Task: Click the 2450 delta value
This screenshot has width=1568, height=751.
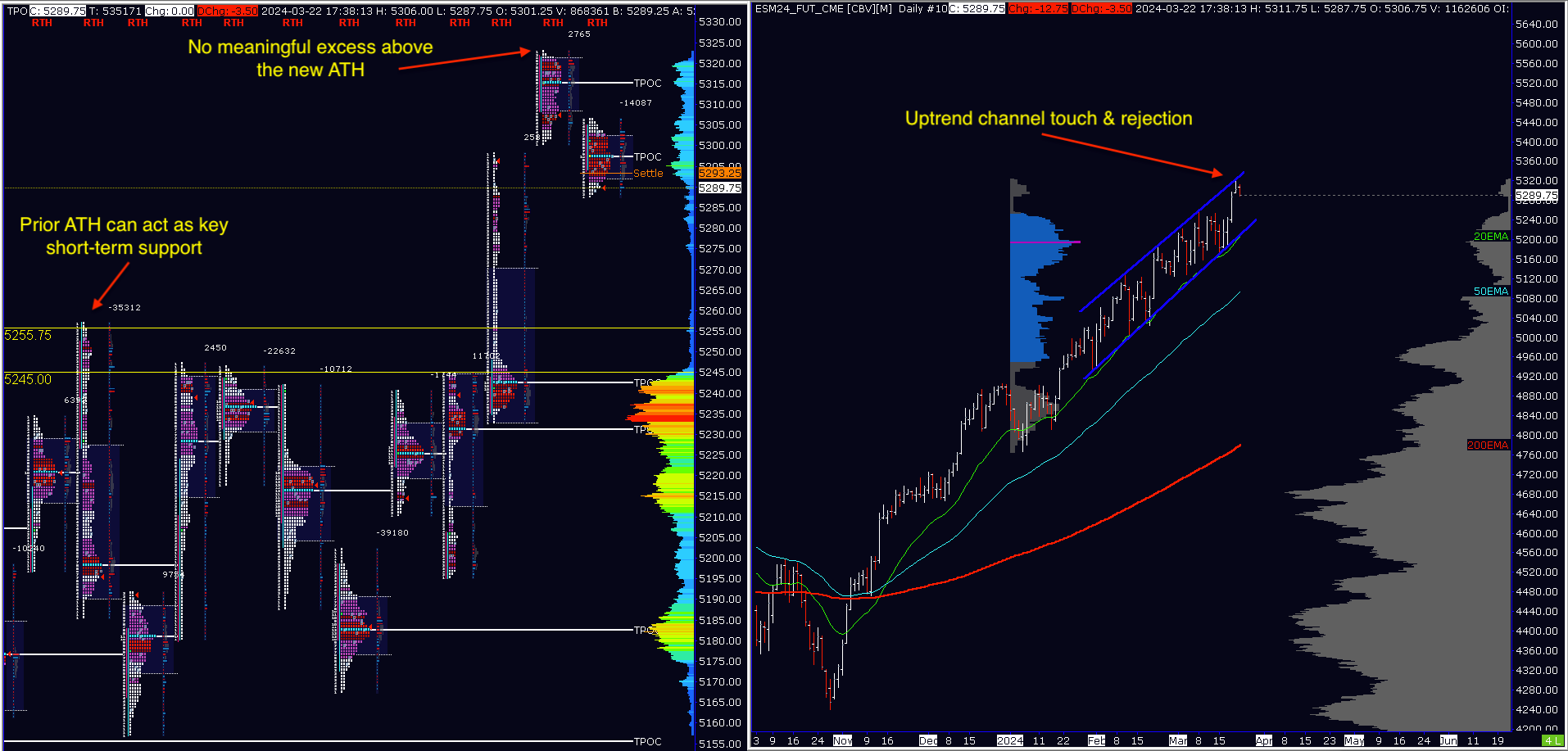Action: [215, 348]
